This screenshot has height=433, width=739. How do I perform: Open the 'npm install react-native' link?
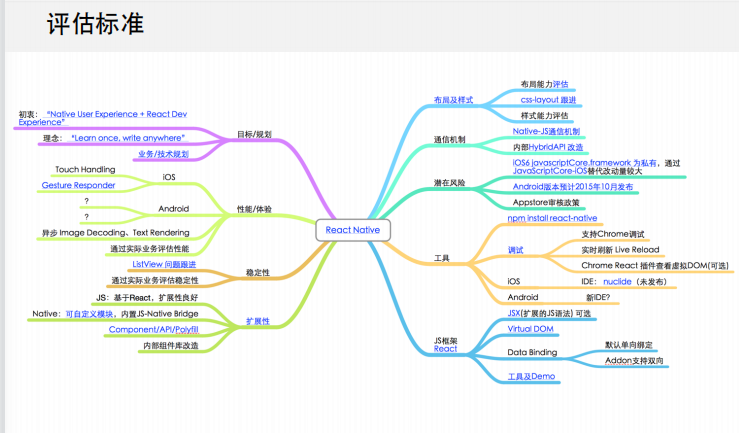pos(552,218)
